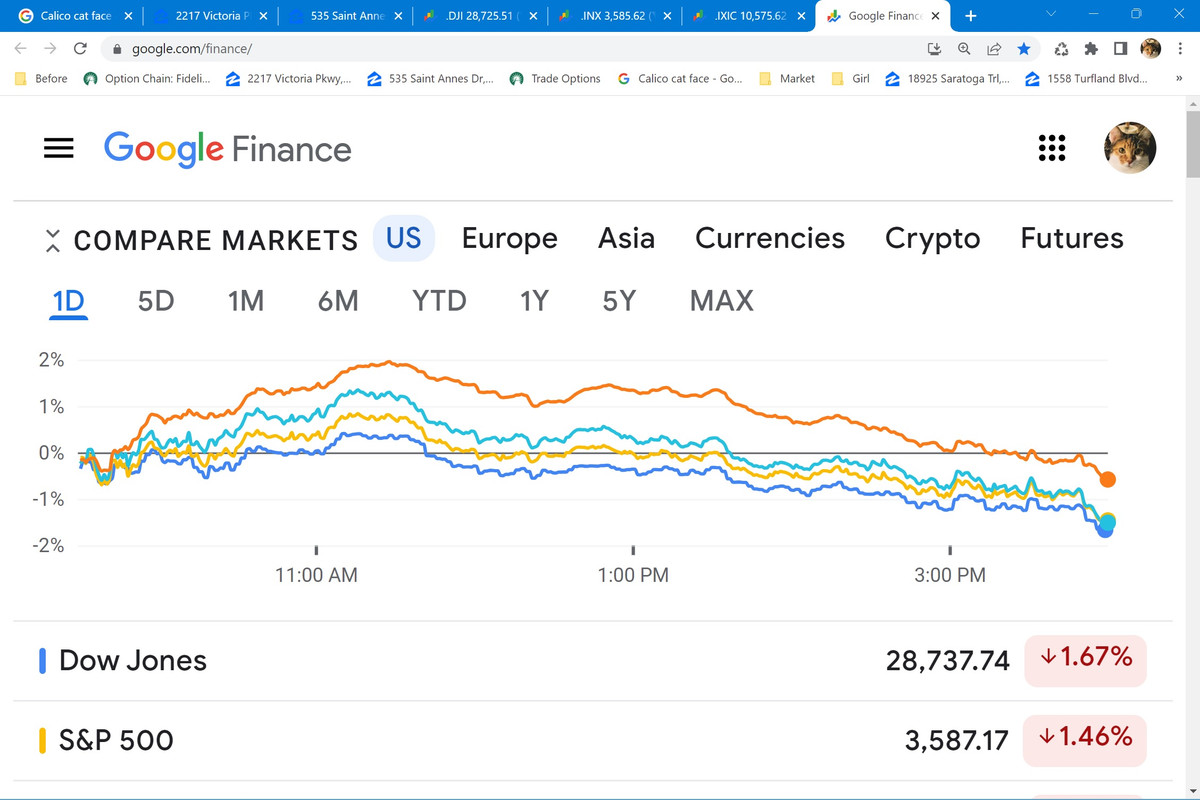This screenshot has width=1200, height=800.
Task: Select the 6M chart range
Action: (338, 300)
